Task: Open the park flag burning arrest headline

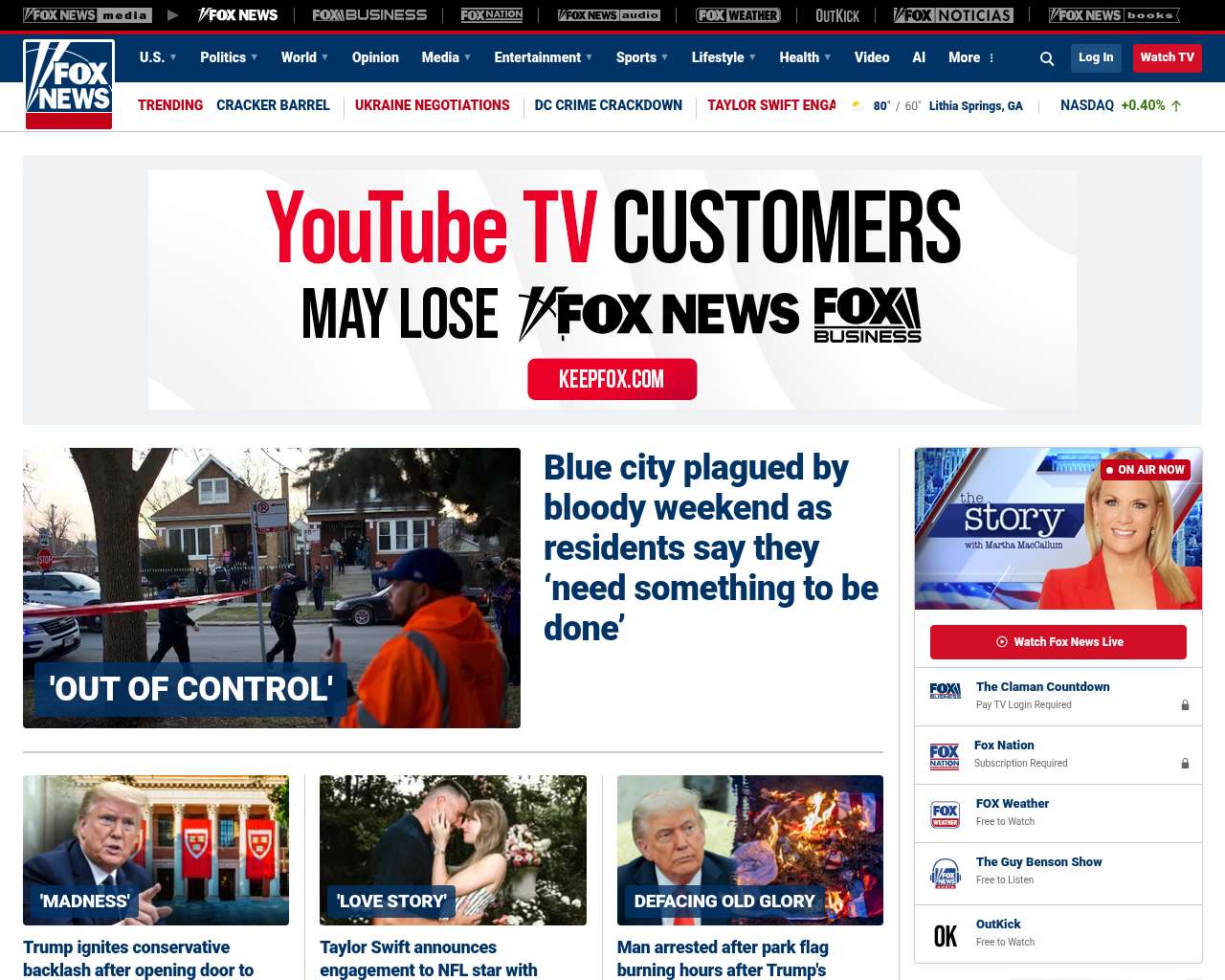Action: (723, 958)
